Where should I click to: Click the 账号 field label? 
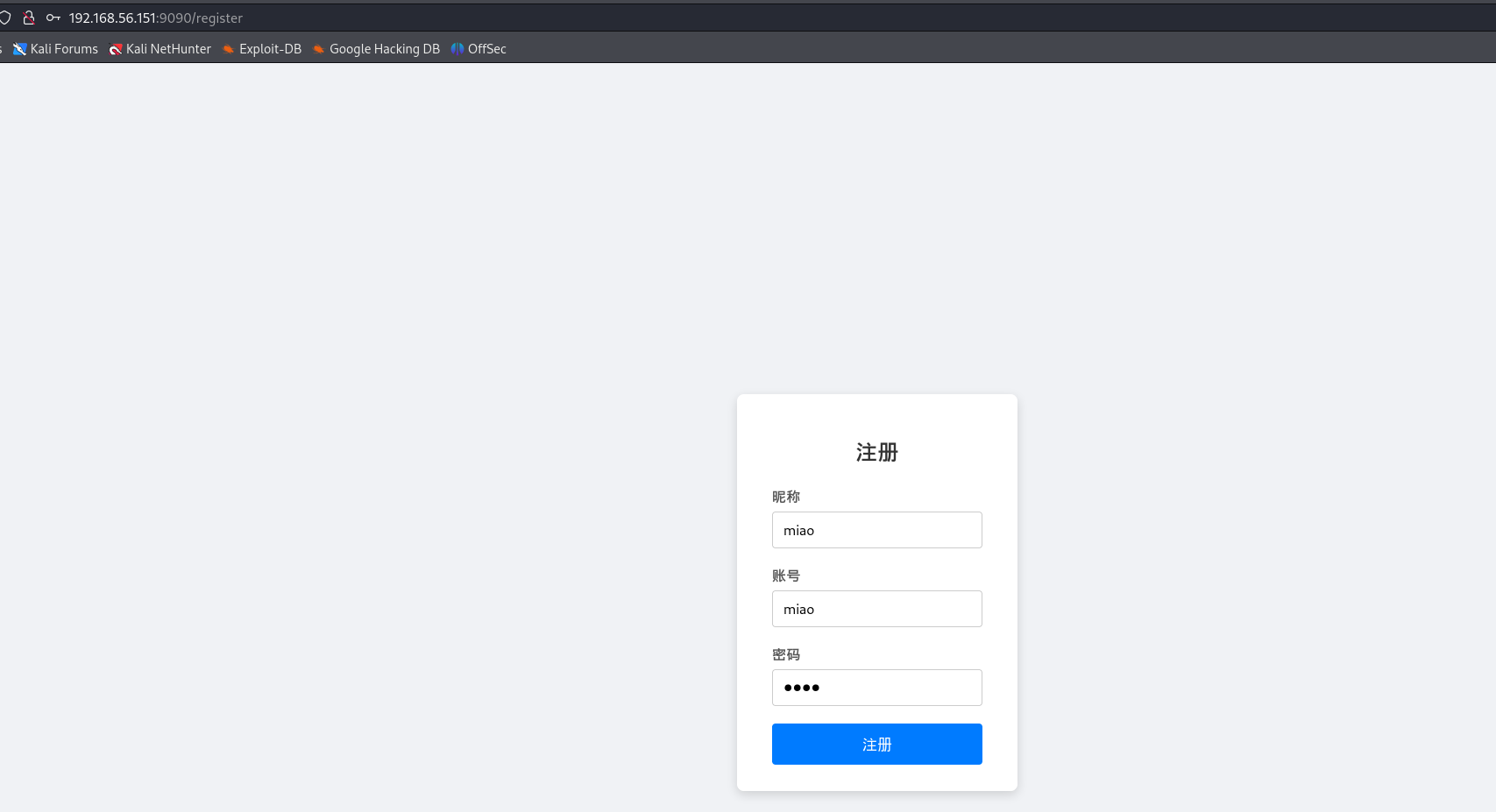tap(785, 575)
